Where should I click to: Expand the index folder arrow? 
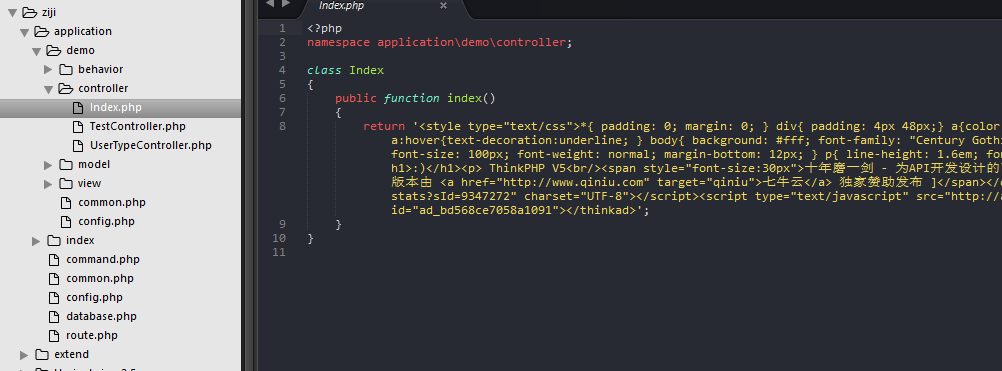click(x=36, y=241)
